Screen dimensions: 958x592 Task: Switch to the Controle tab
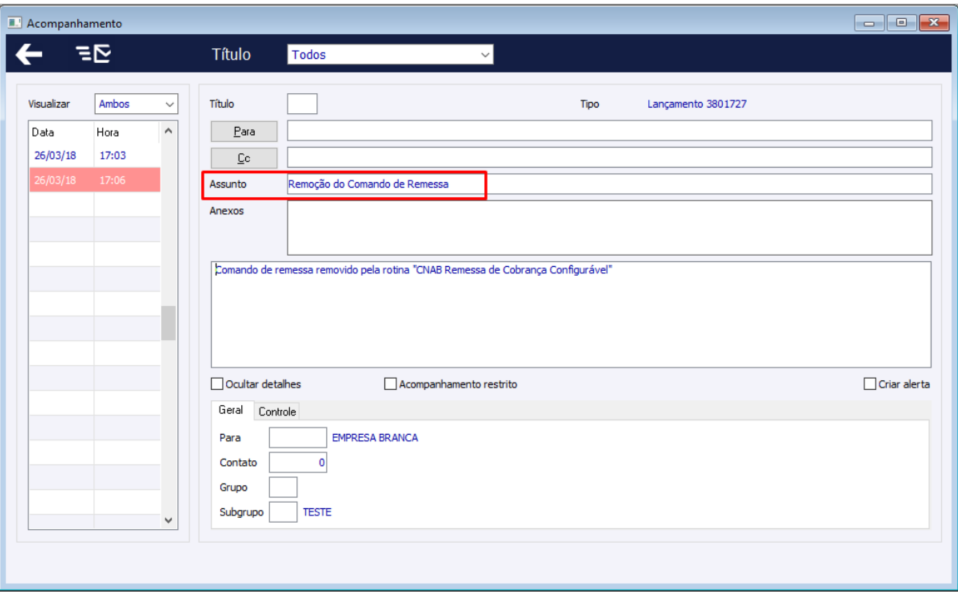[x=277, y=412]
